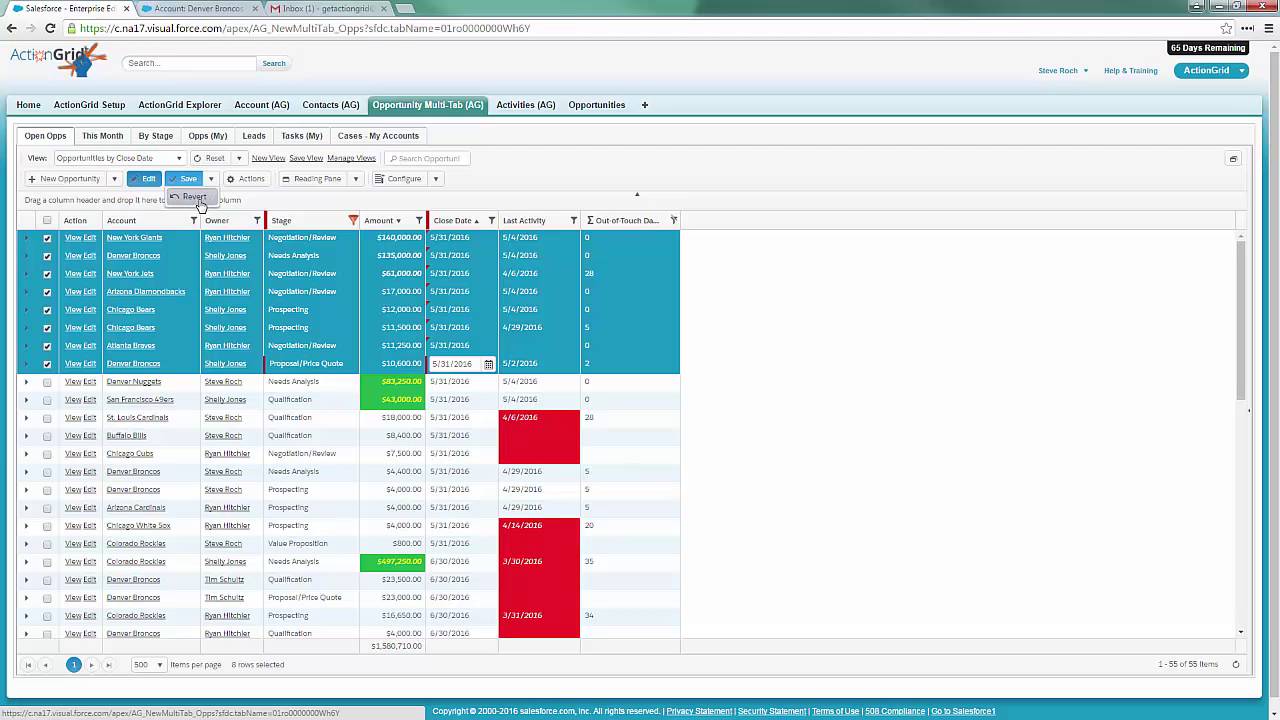
Task: Check the St. Louis Cardinals row checkbox
Action: [x=47, y=418]
